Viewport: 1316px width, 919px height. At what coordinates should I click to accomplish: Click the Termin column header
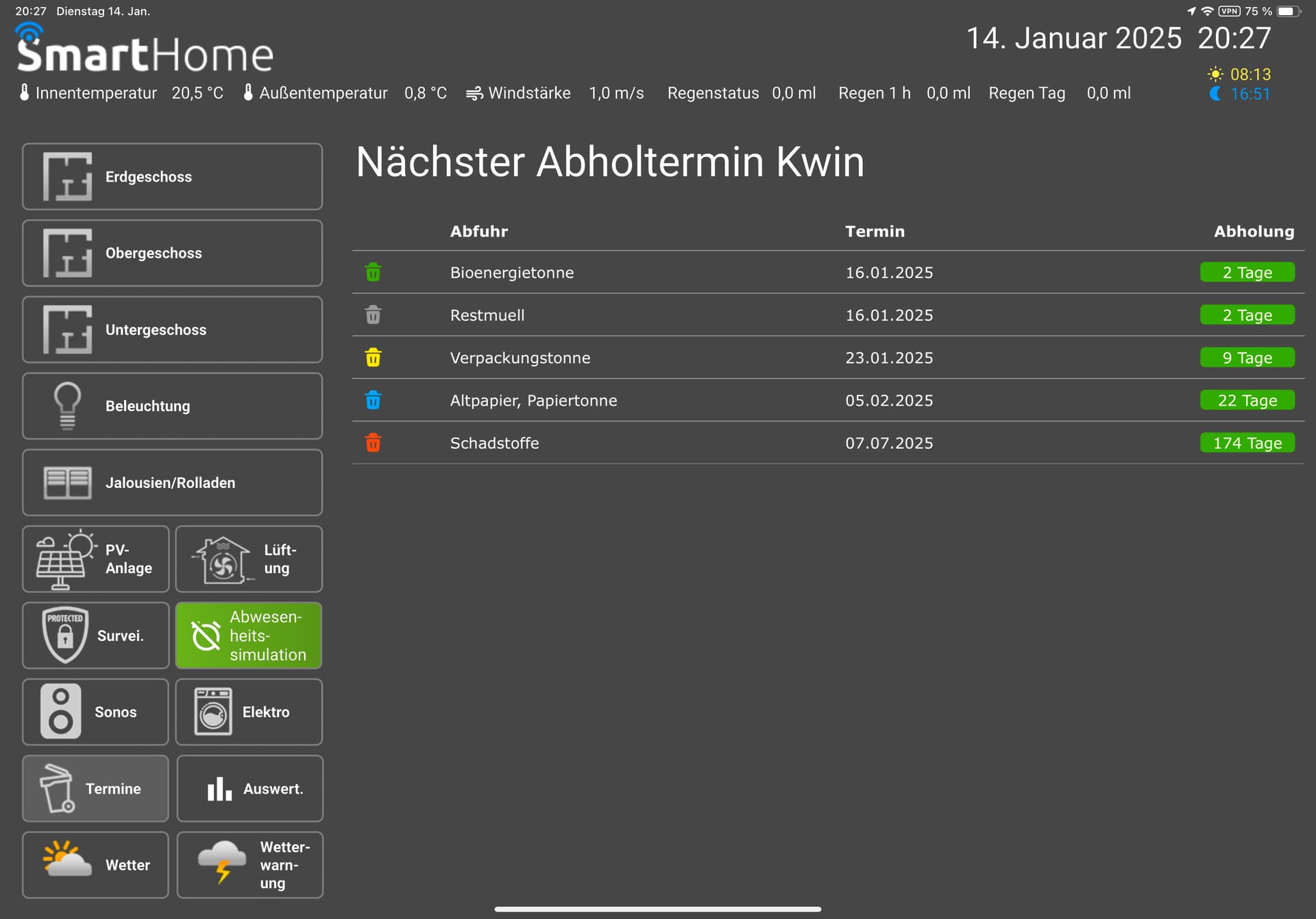pos(875,232)
